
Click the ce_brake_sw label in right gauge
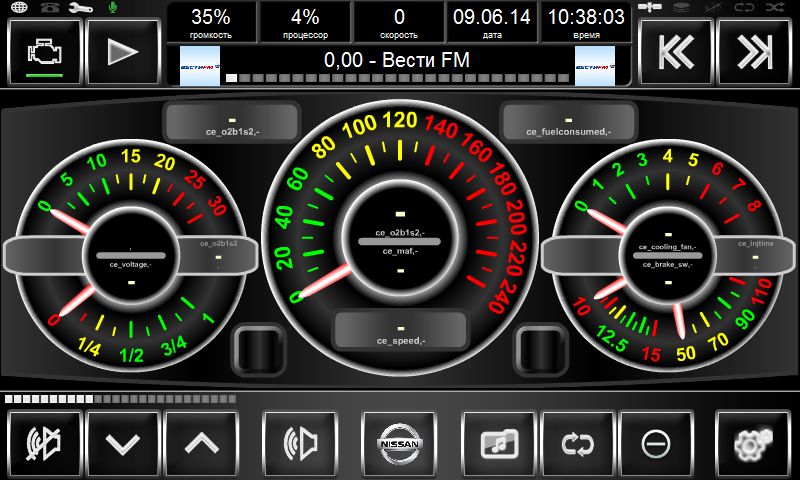pos(668,265)
